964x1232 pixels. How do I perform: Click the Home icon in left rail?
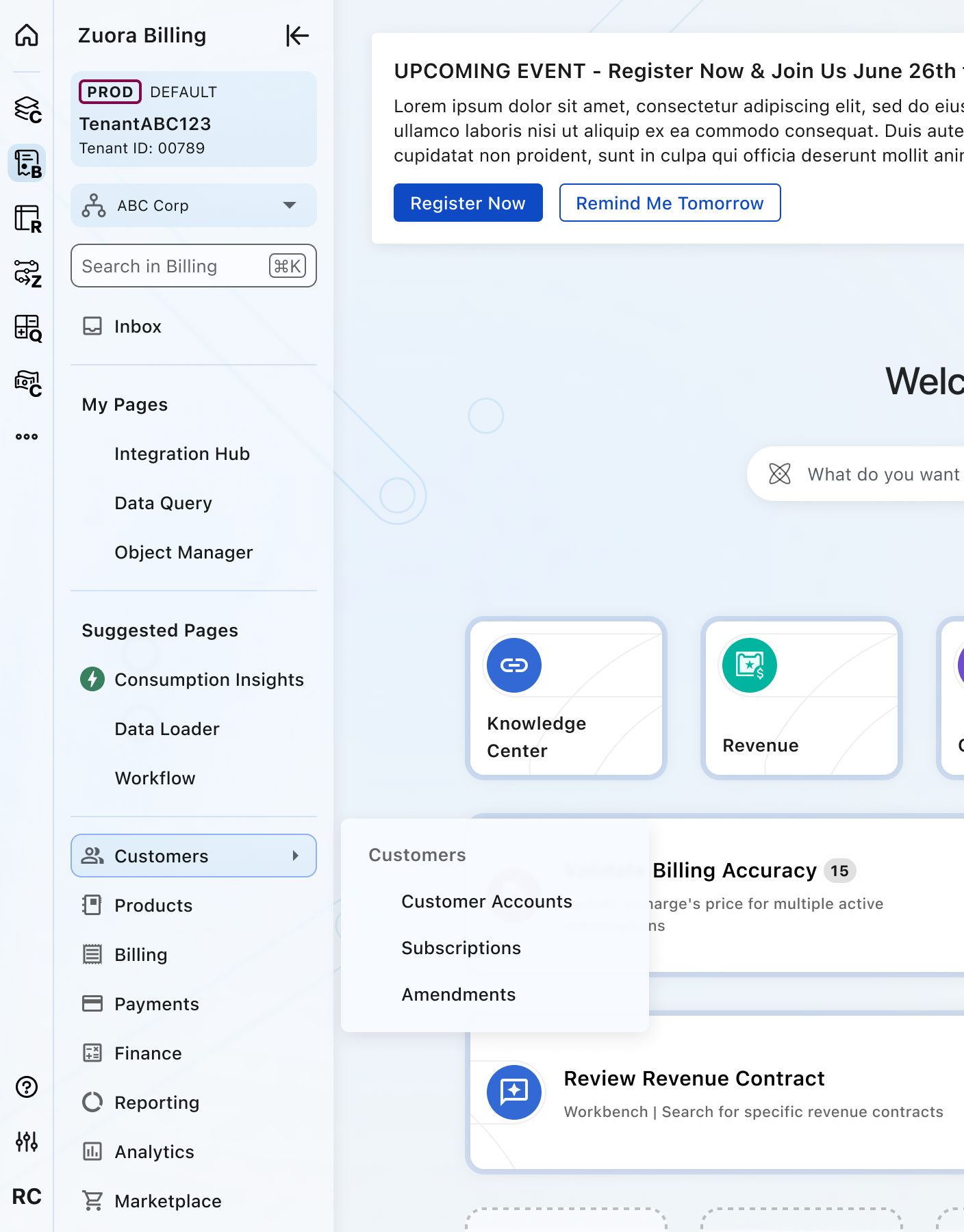[x=27, y=35]
